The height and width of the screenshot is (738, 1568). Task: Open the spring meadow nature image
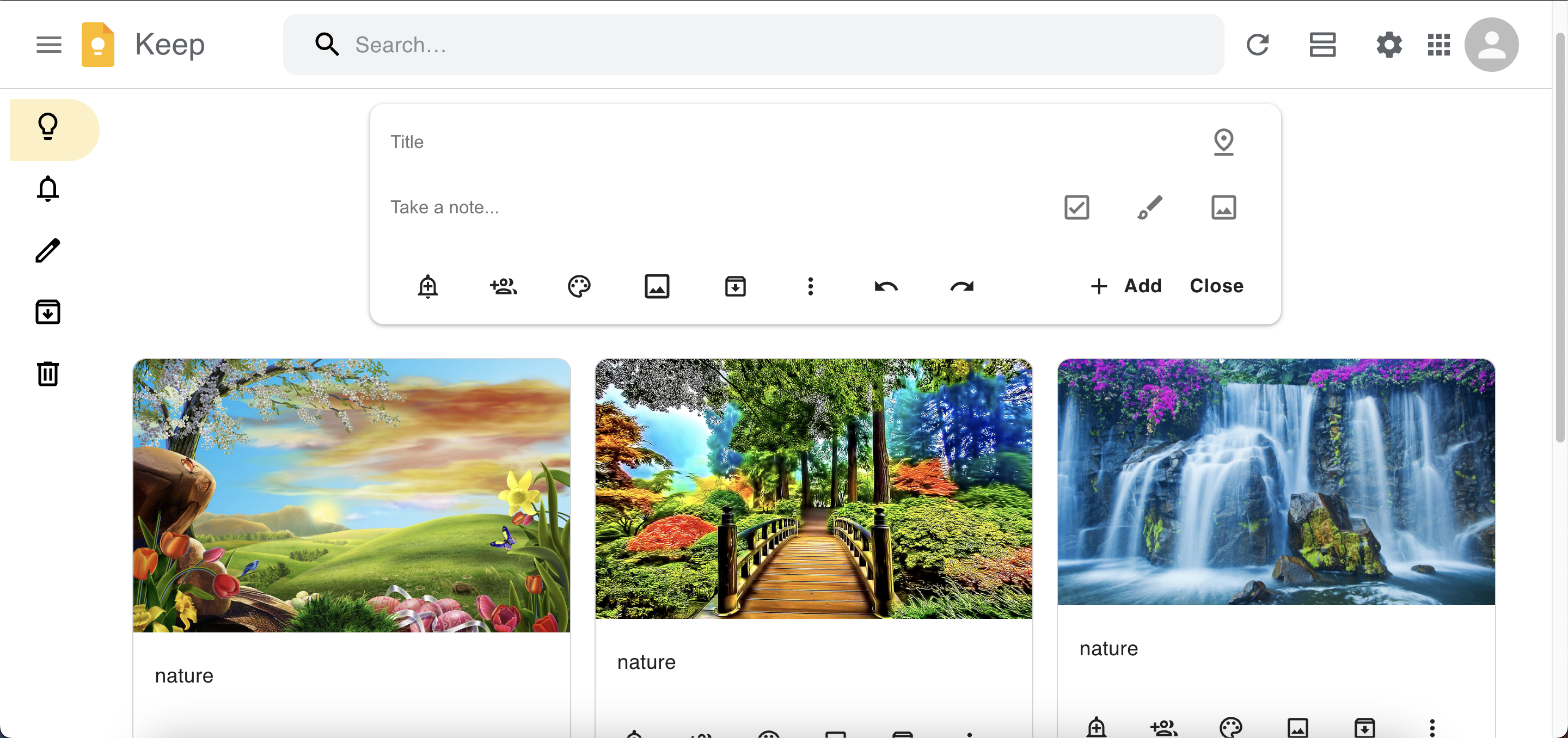[x=352, y=495]
